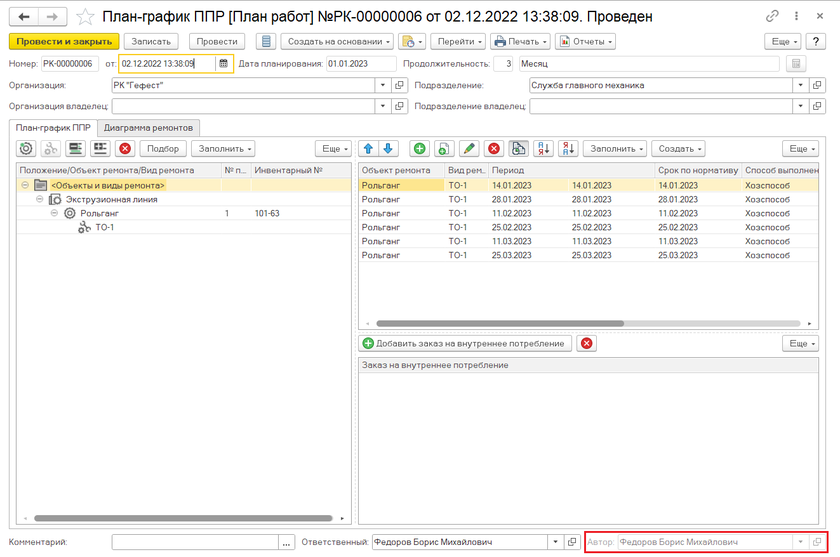
Task: Copy link to document icon
Action: pyautogui.click(x=772, y=17)
